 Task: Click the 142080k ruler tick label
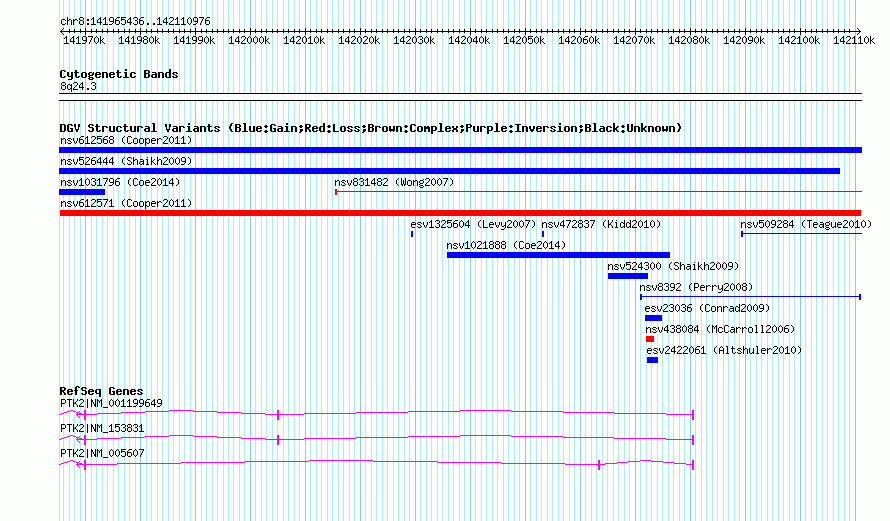click(689, 41)
